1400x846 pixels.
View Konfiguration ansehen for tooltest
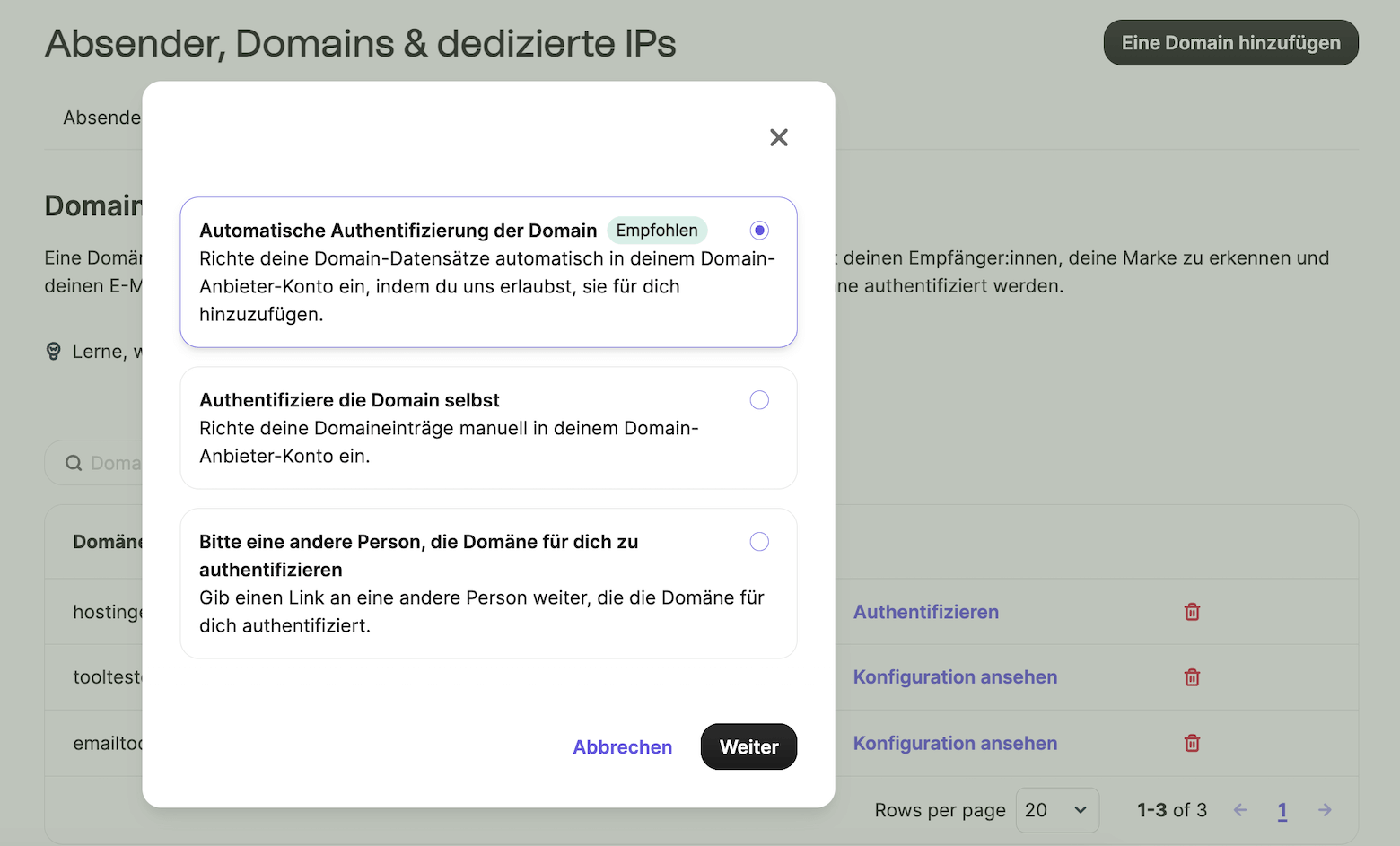(955, 677)
